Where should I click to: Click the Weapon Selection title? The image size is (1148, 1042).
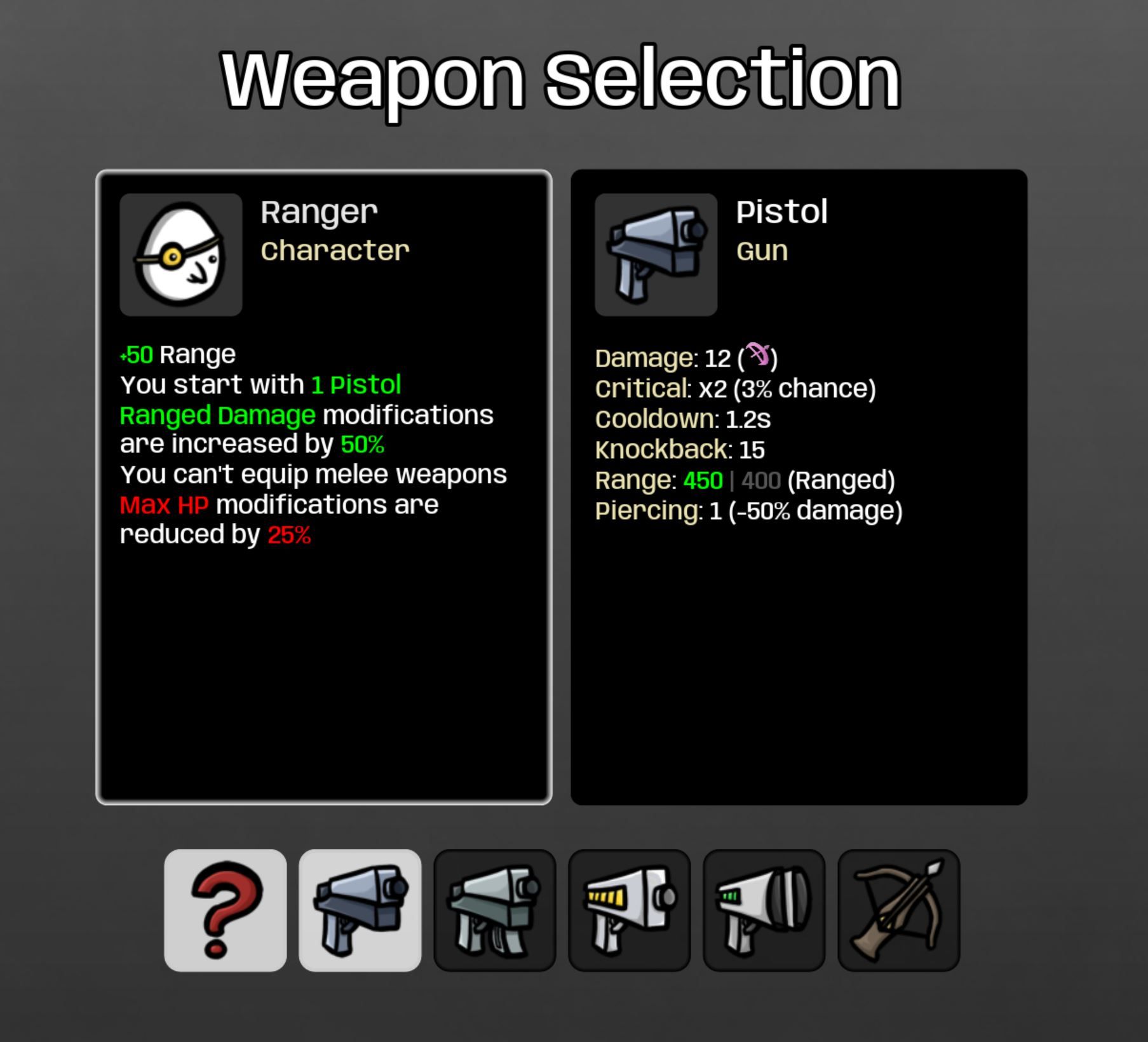tap(562, 80)
